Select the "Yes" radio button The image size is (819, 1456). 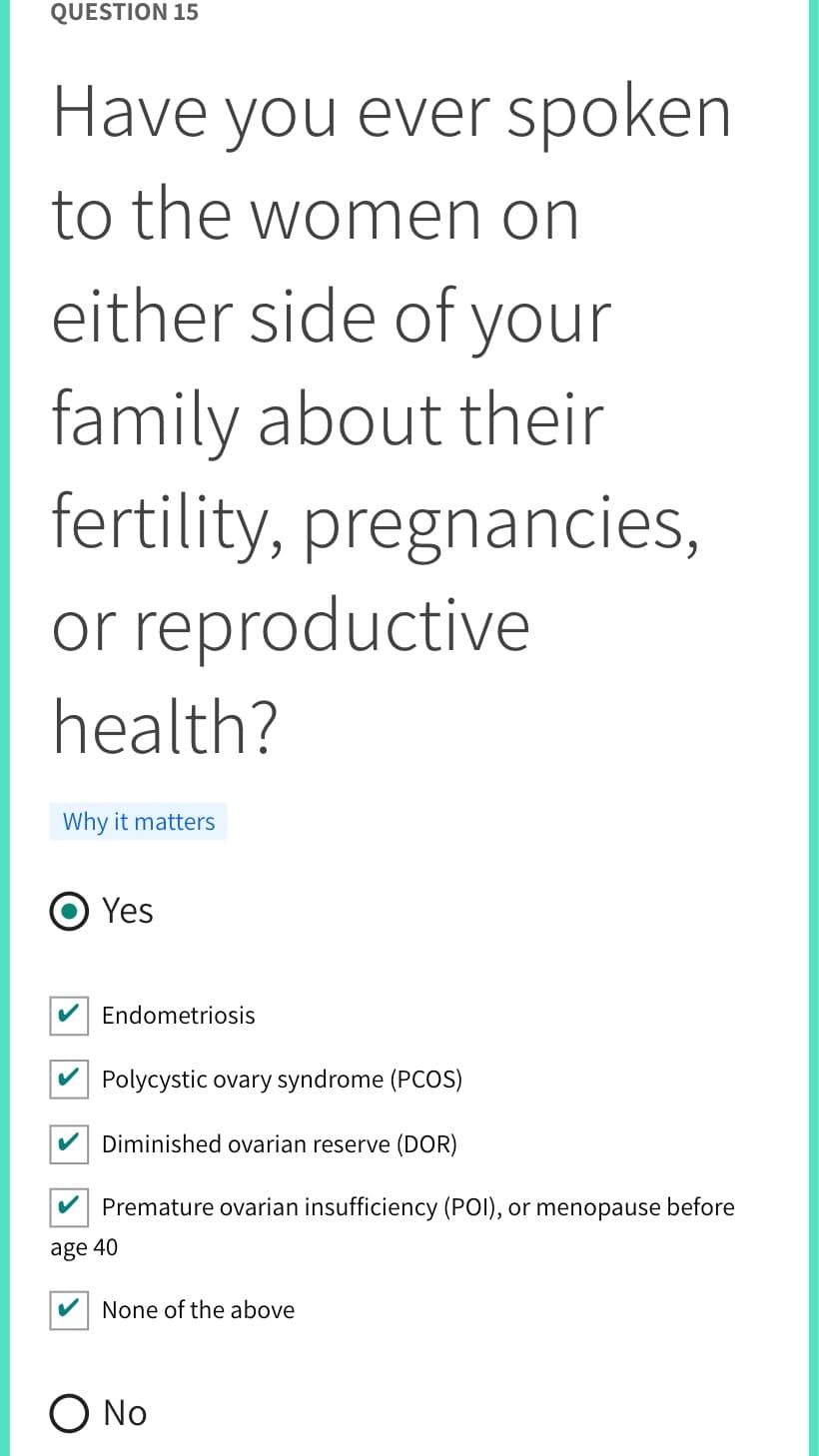69,912
